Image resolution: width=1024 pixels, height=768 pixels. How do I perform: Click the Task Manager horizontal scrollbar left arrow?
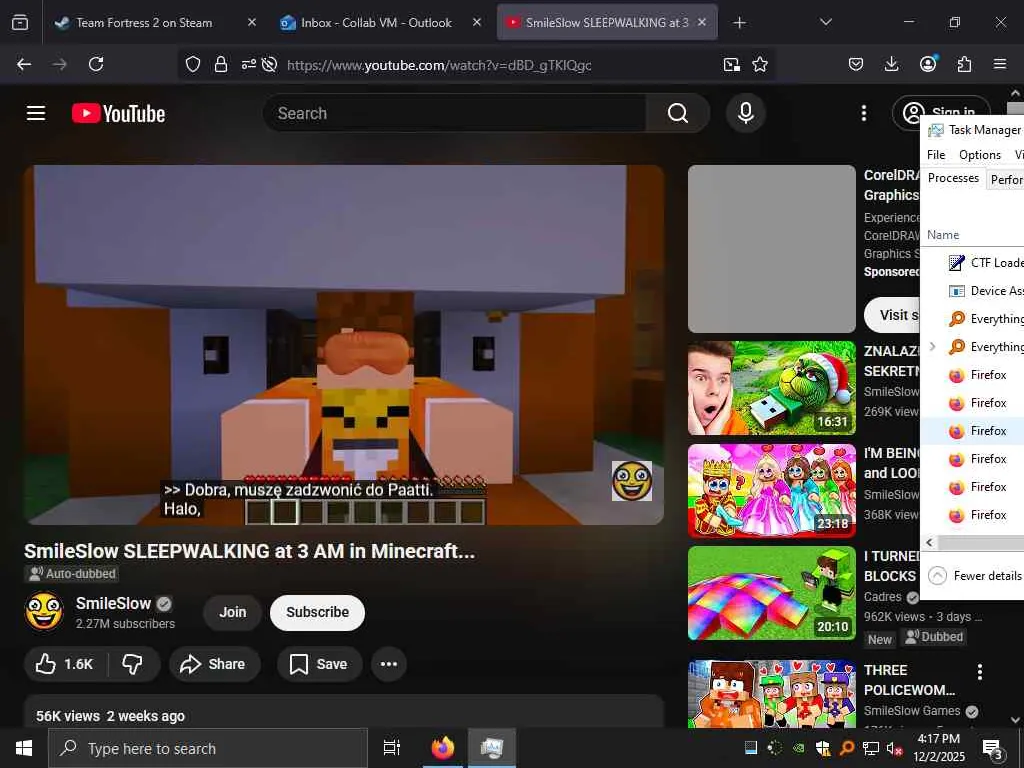click(x=929, y=543)
